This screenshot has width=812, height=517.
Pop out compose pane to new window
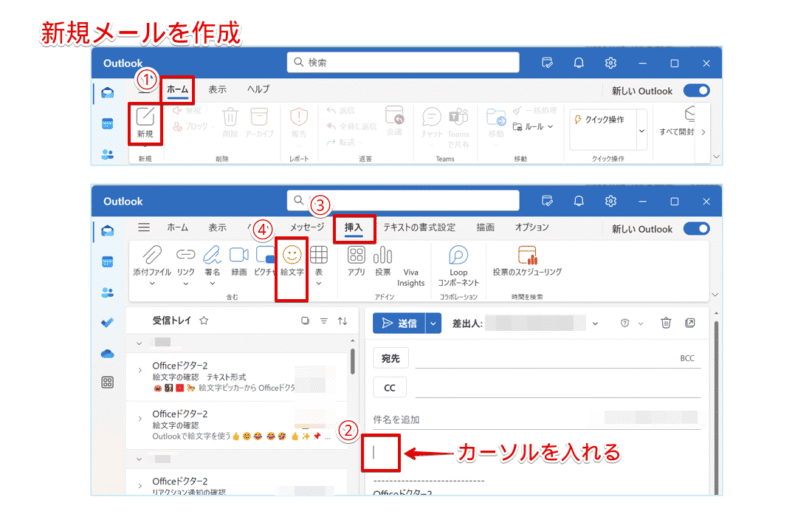point(690,323)
